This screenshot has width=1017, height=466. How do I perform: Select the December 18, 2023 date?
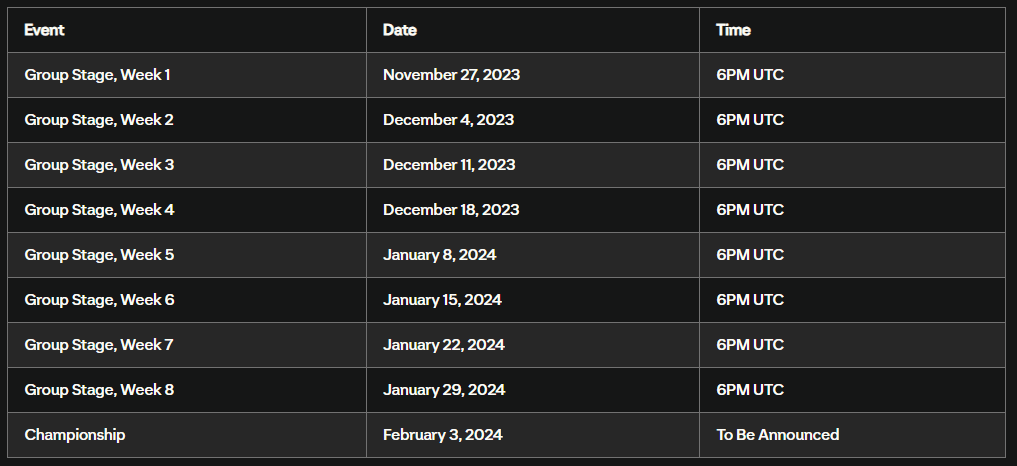click(x=451, y=210)
